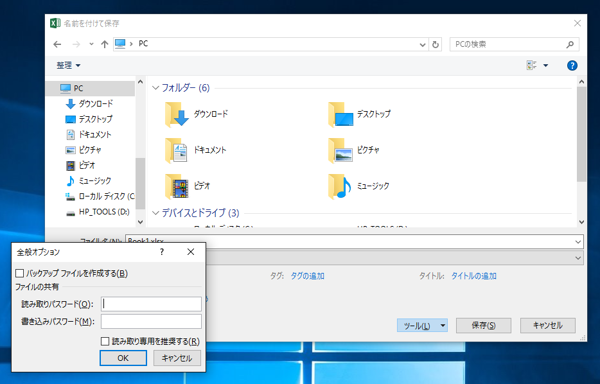Open recent locations dropdown arrow
Screen dimensions: 600x384
91,44
